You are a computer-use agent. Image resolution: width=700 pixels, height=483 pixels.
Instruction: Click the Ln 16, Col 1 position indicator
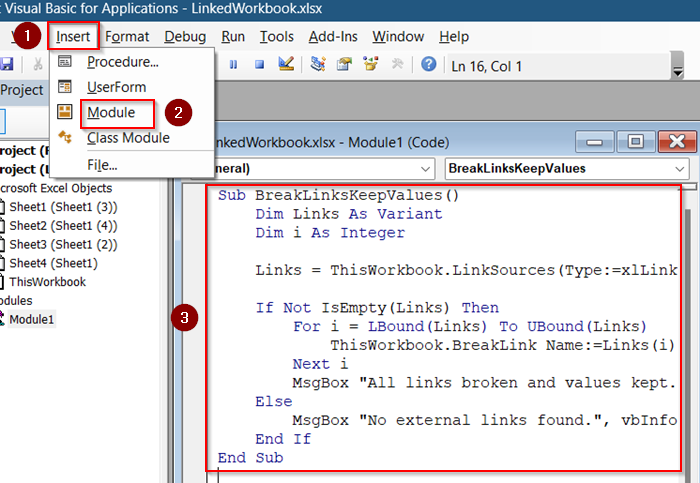[486, 67]
